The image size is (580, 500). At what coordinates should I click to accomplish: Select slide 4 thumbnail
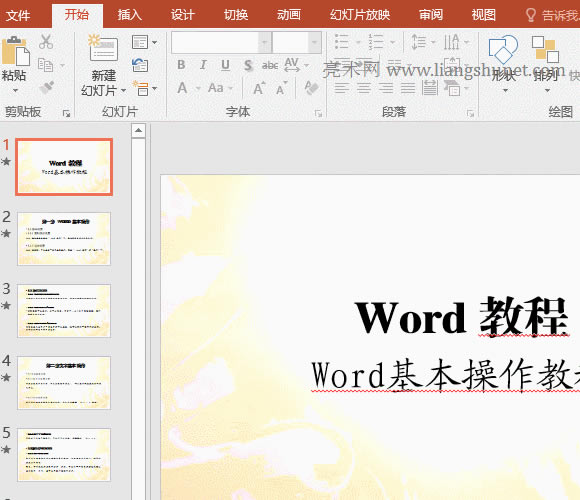(64, 383)
